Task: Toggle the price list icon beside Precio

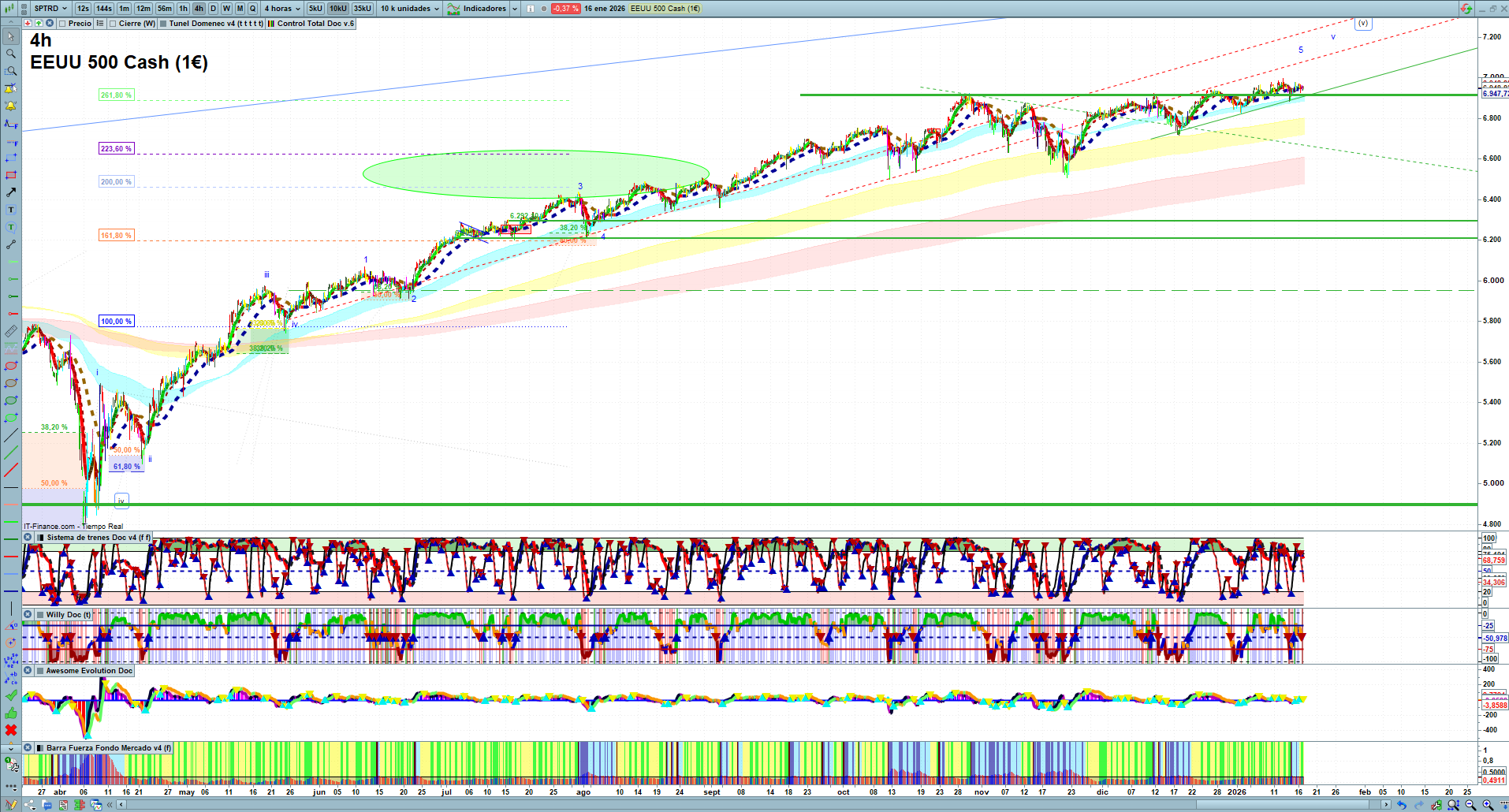Action: point(101,24)
